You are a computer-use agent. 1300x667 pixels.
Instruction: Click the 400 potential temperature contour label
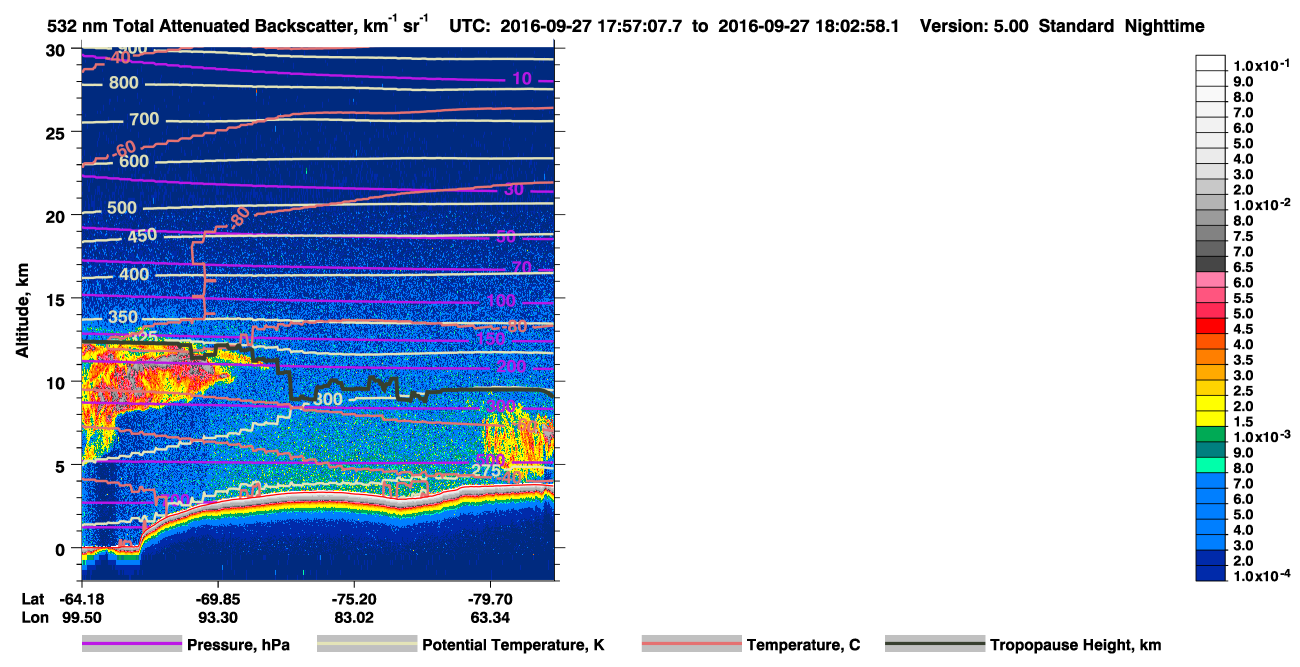[133, 274]
